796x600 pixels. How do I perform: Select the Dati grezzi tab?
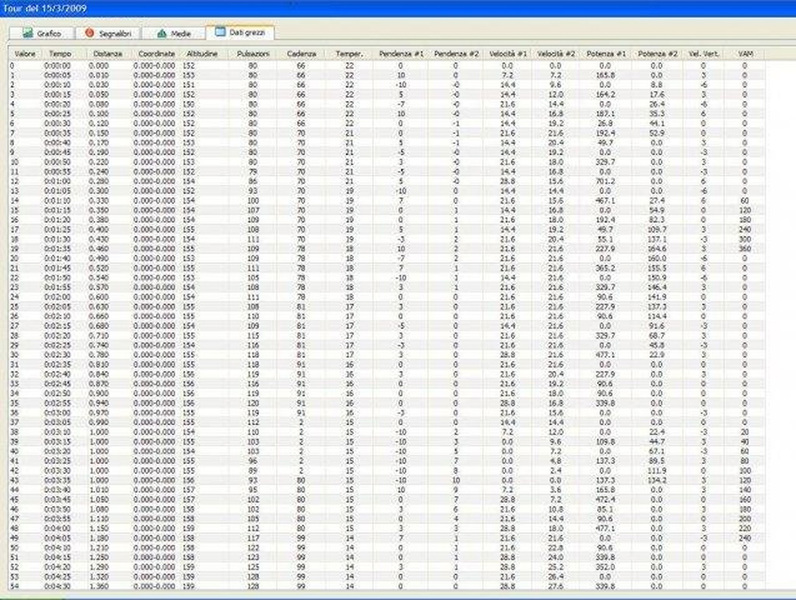240,32
